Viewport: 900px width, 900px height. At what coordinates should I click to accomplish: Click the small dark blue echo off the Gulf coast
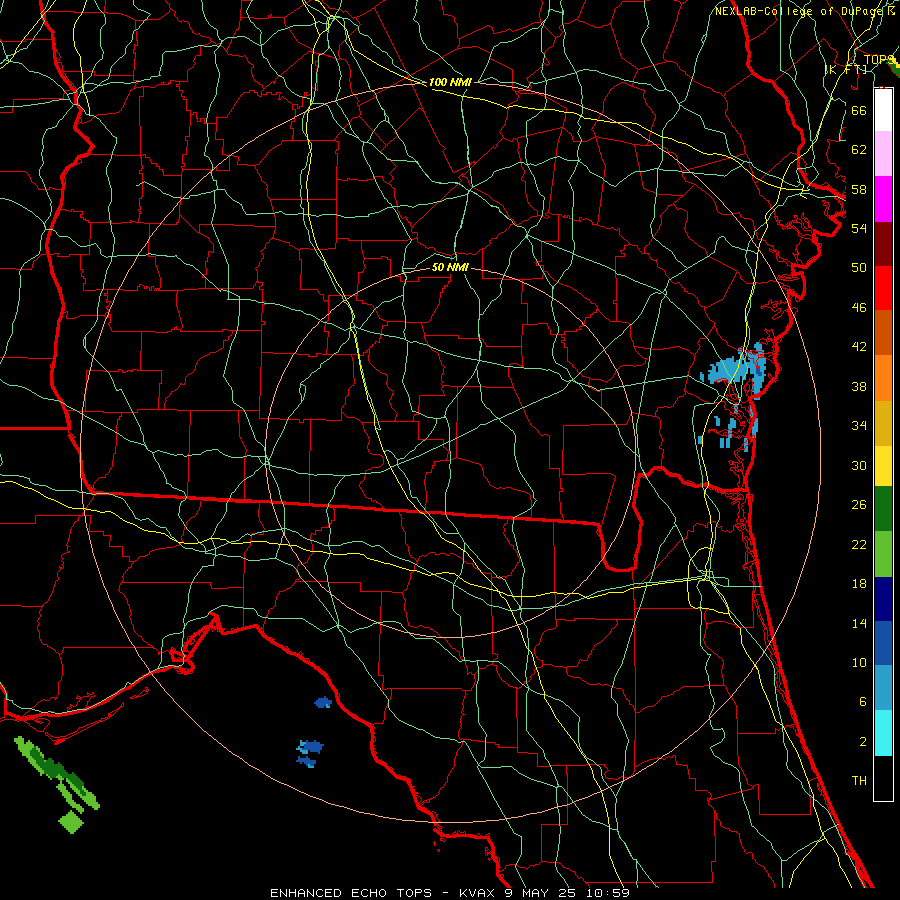point(323,702)
